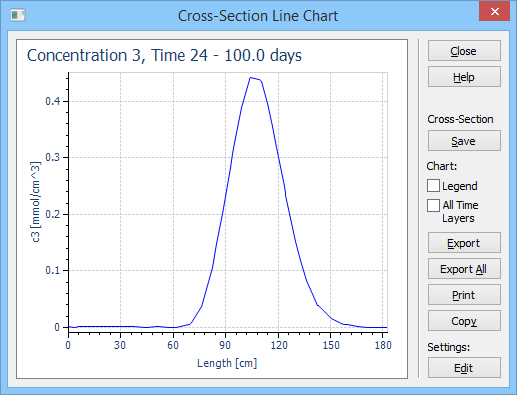Click the c3 [mmol/cm^3] axis label
Screen dimensions: 517x395
point(35,202)
